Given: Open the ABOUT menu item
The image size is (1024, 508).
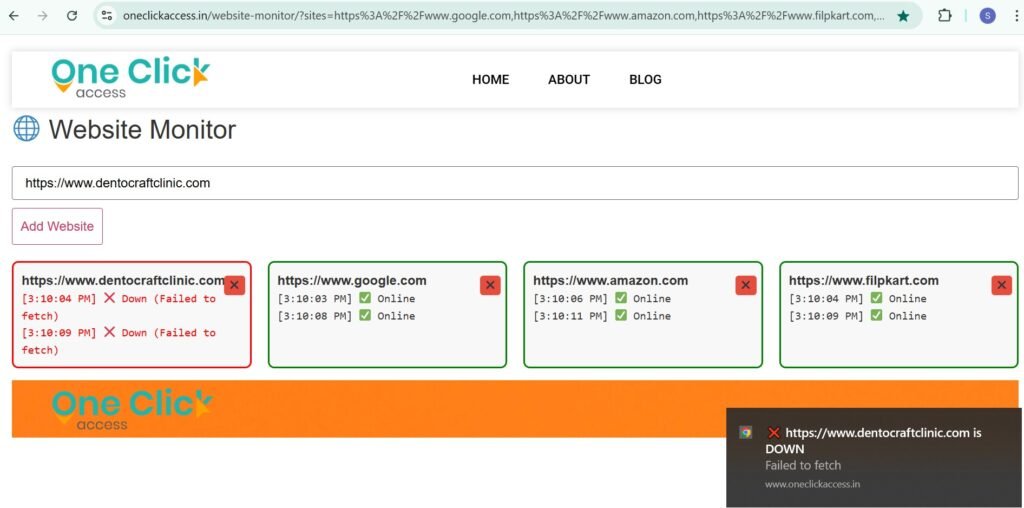Looking at the screenshot, I should pyautogui.click(x=569, y=80).
